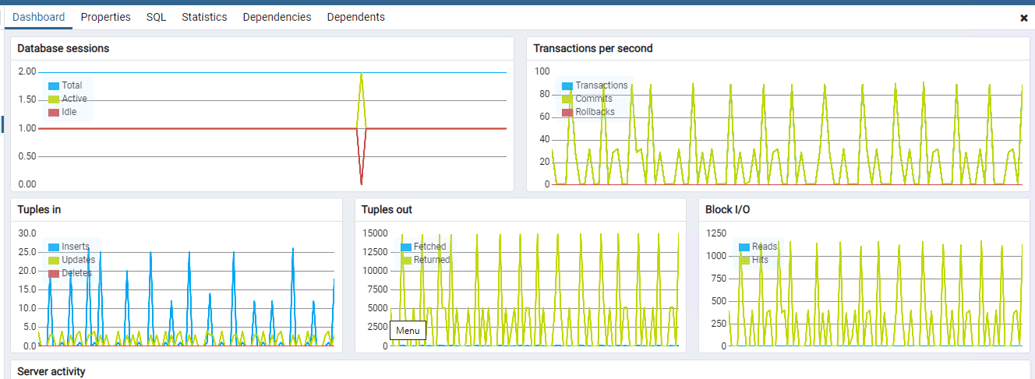1035x379 pixels.
Task: Open the SQL tab
Action: click(156, 17)
